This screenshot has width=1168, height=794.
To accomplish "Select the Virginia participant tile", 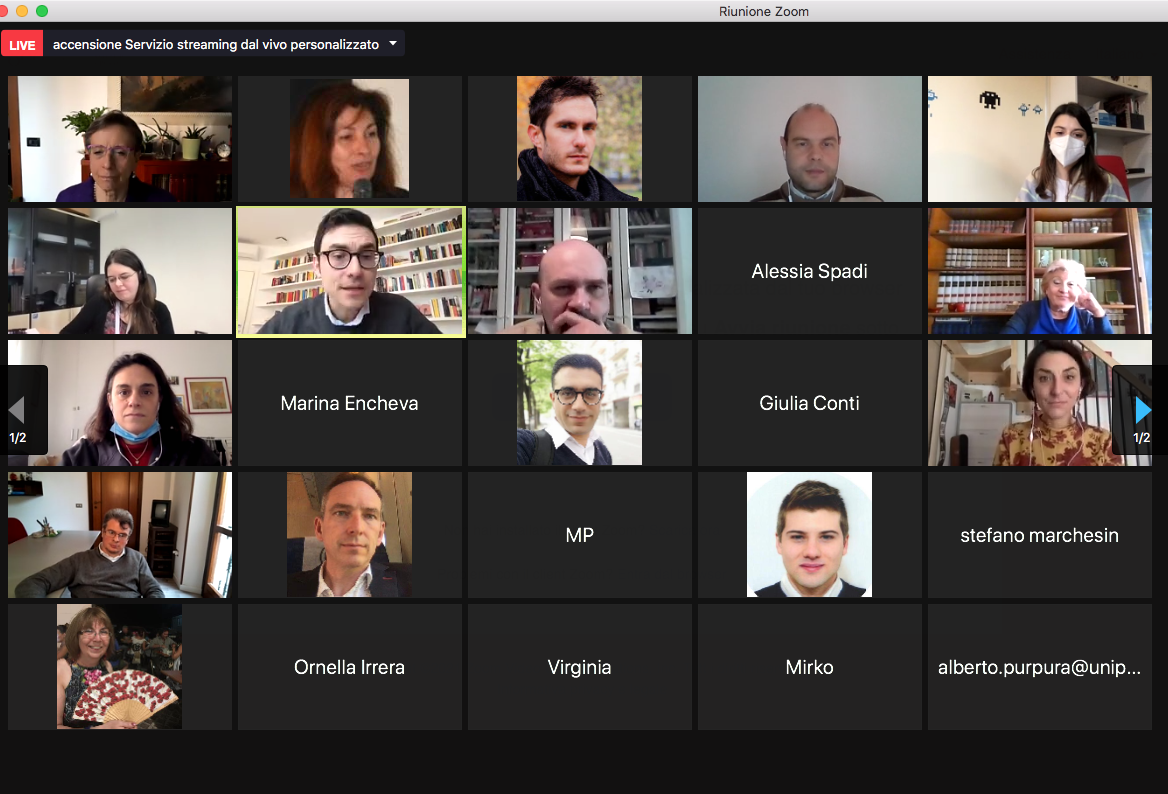I will (x=580, y=667).
